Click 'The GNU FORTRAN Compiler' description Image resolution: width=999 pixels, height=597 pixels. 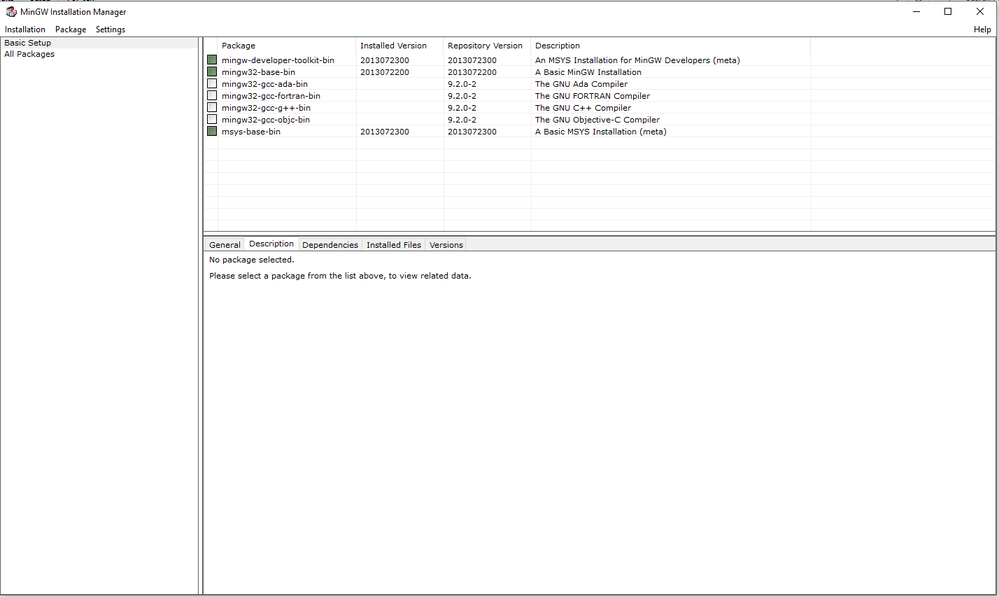(593, 96)
